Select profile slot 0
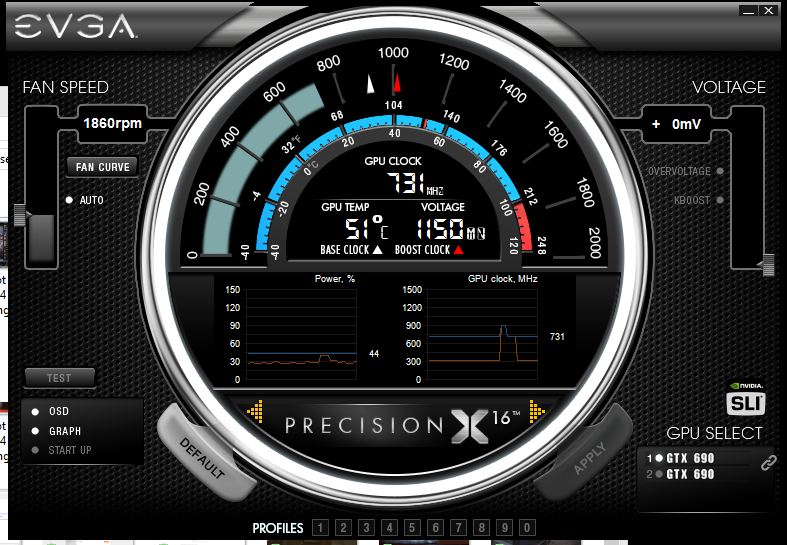The height and width of the screenshot is (545, 787). (527, 527)
